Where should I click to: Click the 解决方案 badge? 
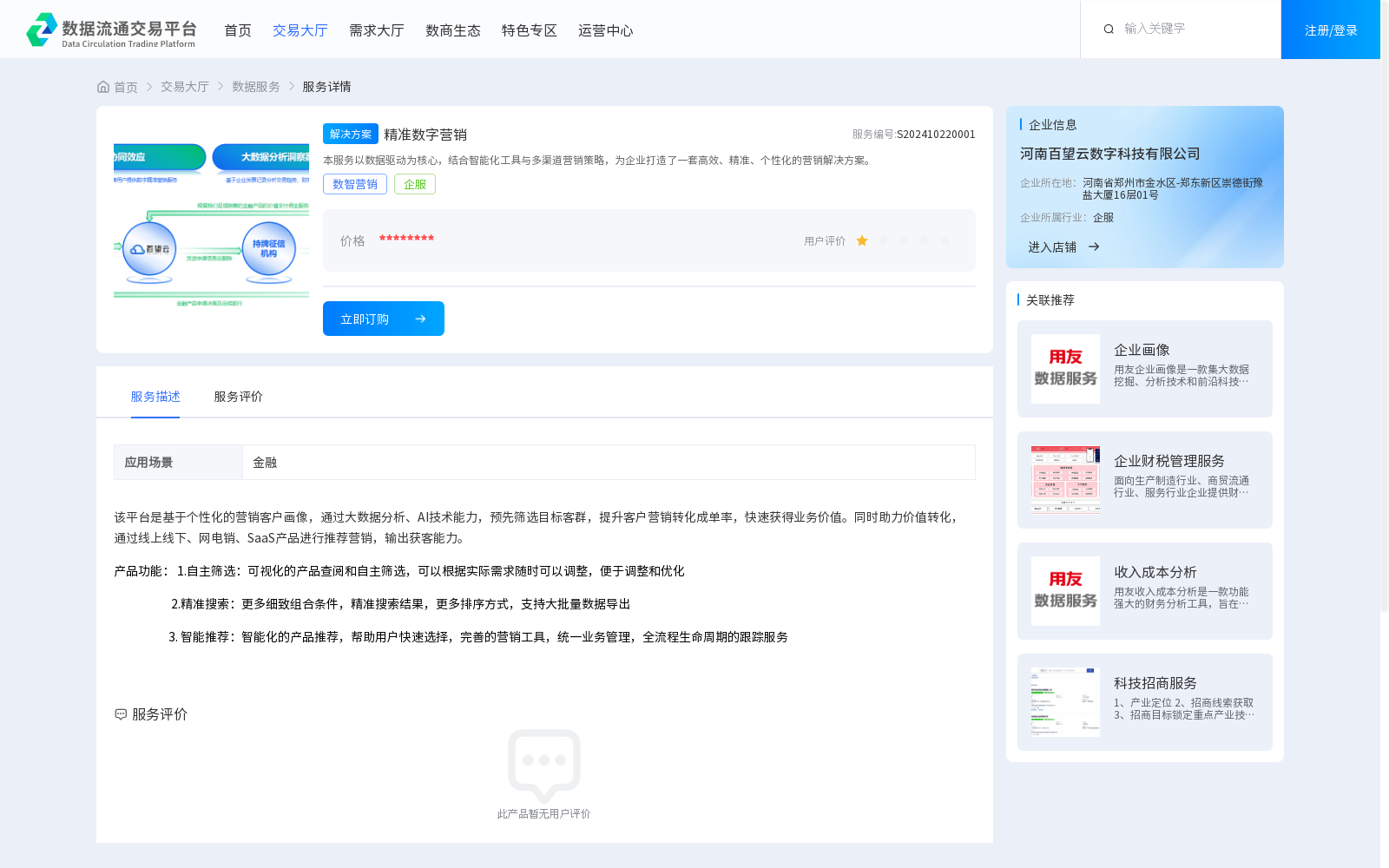pos(351,134)
